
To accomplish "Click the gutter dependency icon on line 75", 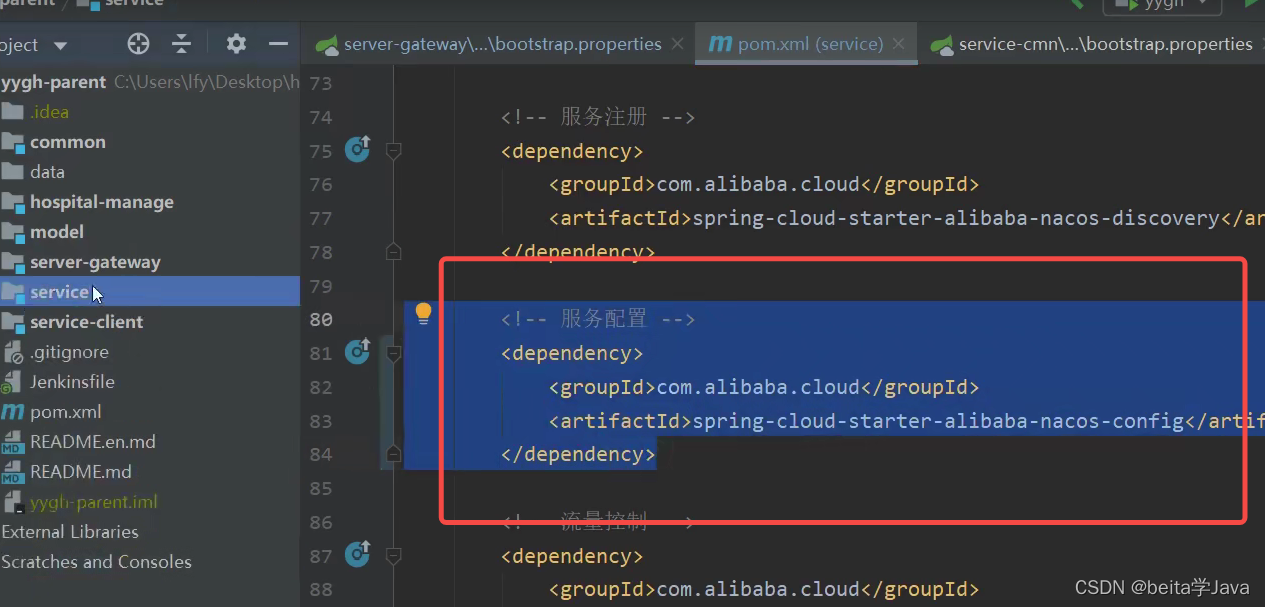I will (358, 150).
